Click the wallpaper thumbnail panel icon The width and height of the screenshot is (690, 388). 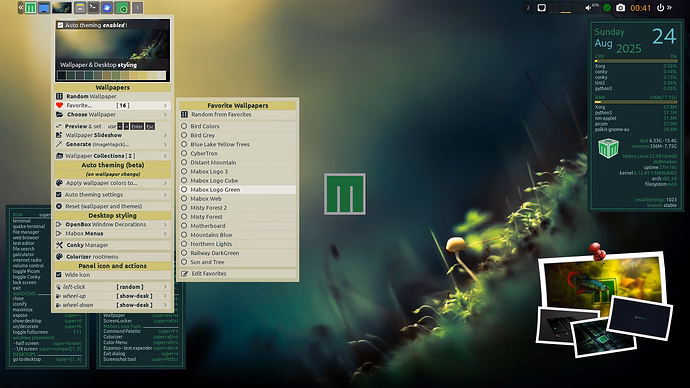click(62, 7)
